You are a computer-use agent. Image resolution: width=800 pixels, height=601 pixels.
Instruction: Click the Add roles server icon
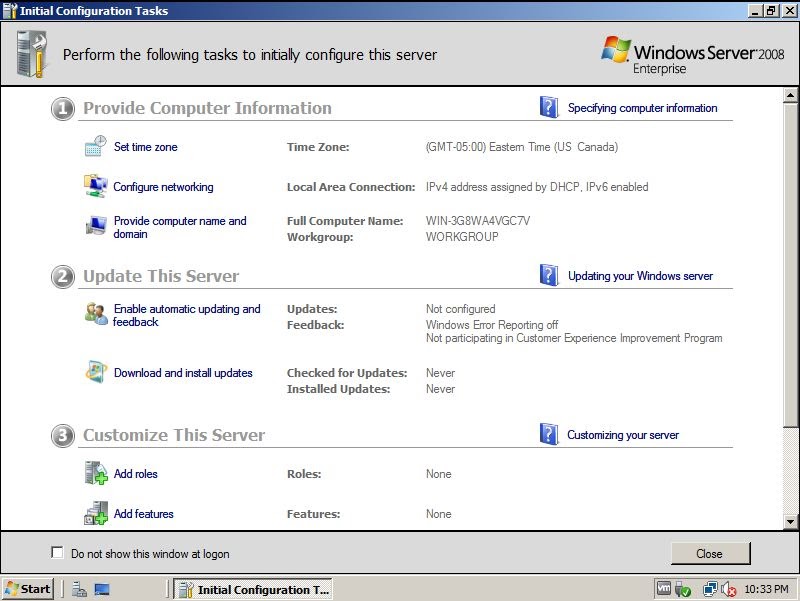click(x=96, y=473)
